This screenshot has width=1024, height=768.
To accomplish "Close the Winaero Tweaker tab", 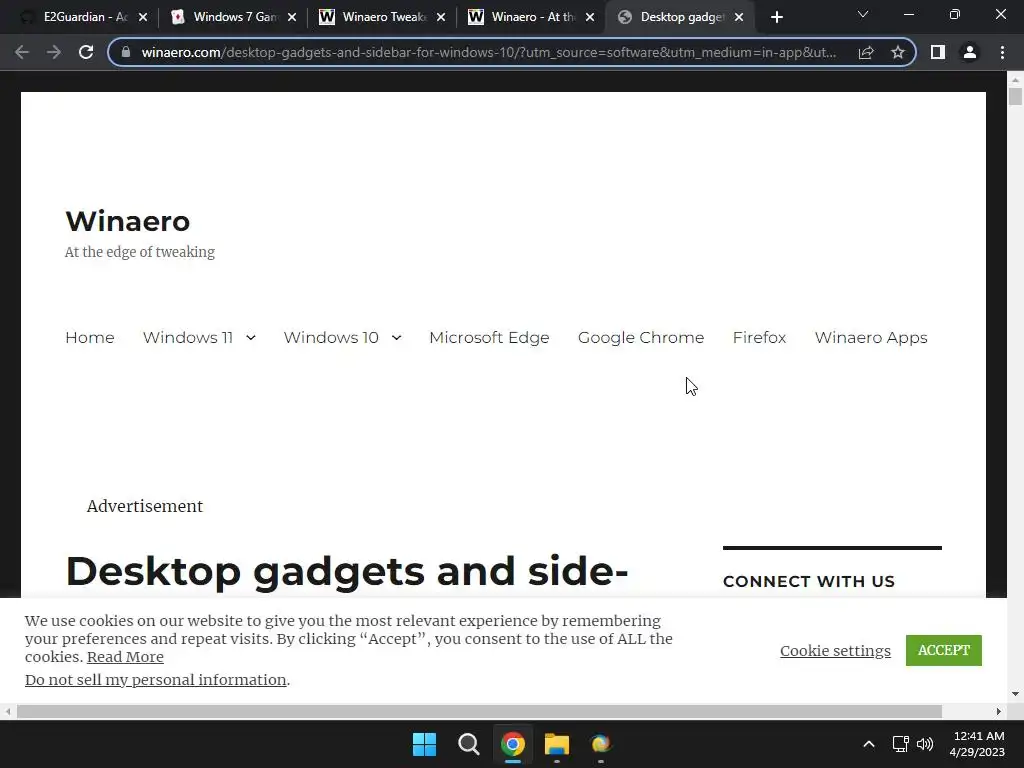I will [441, 17].
